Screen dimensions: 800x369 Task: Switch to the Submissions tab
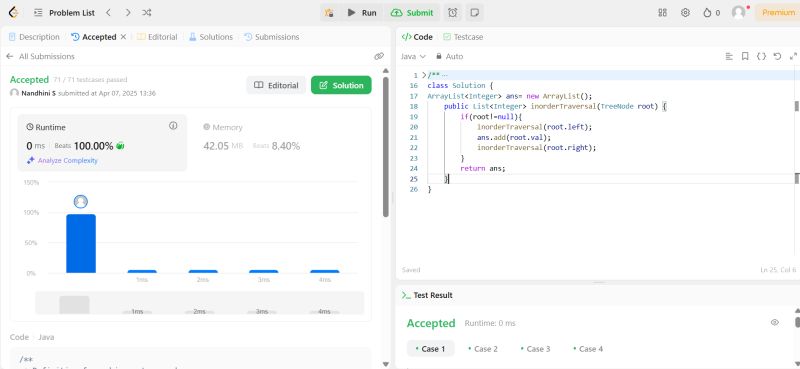[x=271, y=37]
